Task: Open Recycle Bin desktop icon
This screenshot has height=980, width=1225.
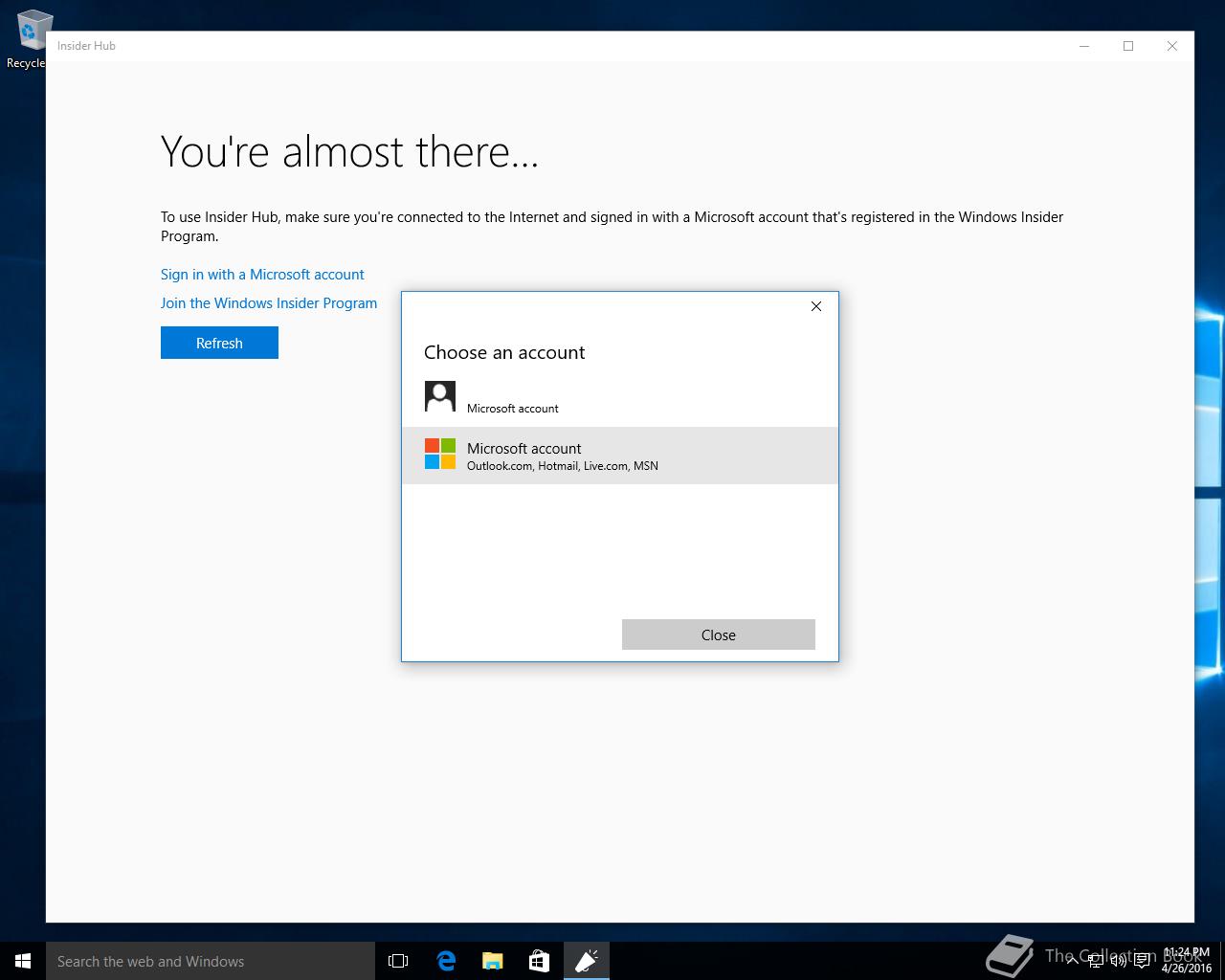Action: pos(29,38)
